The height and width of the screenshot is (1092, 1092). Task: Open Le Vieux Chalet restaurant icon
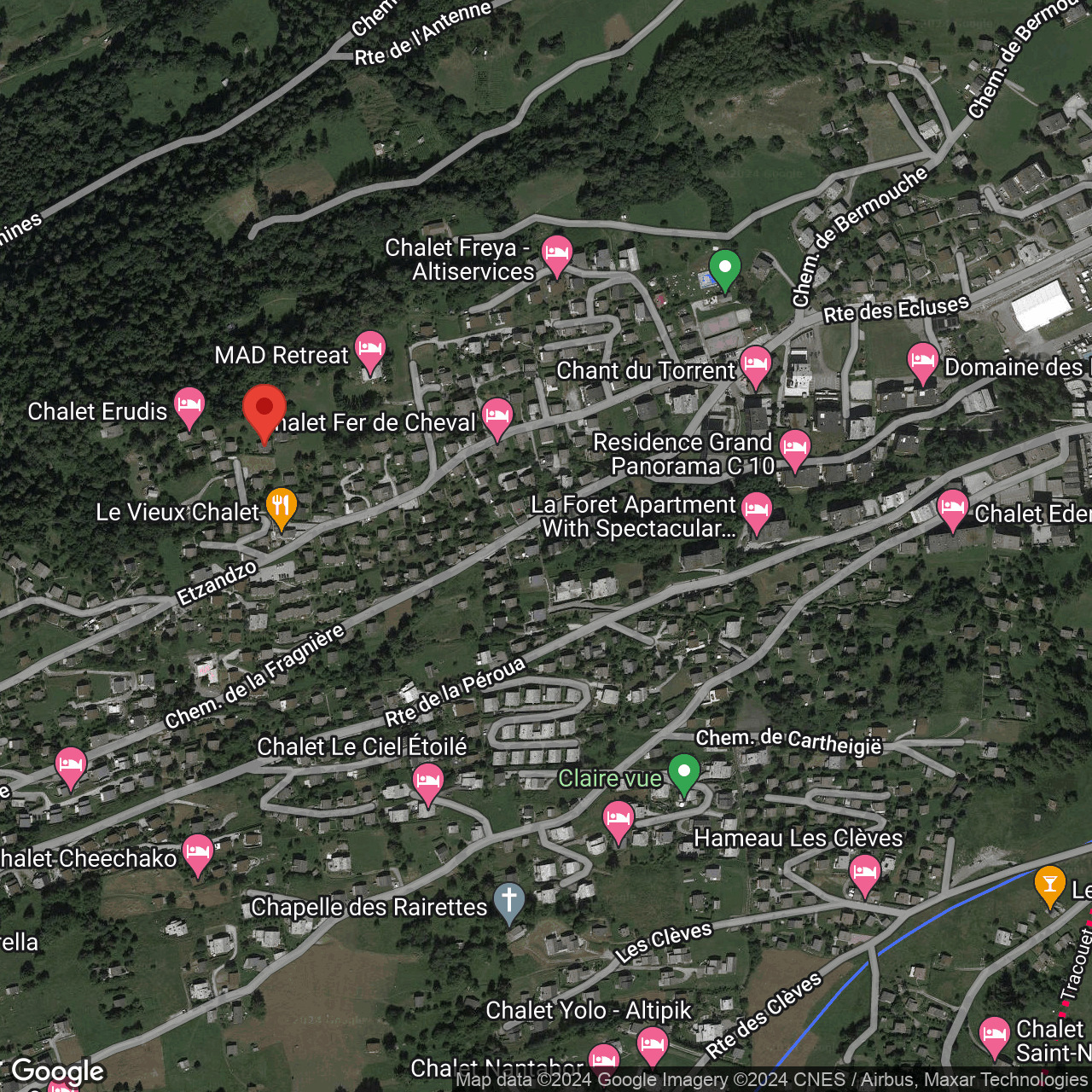click(x=281, y=508)
